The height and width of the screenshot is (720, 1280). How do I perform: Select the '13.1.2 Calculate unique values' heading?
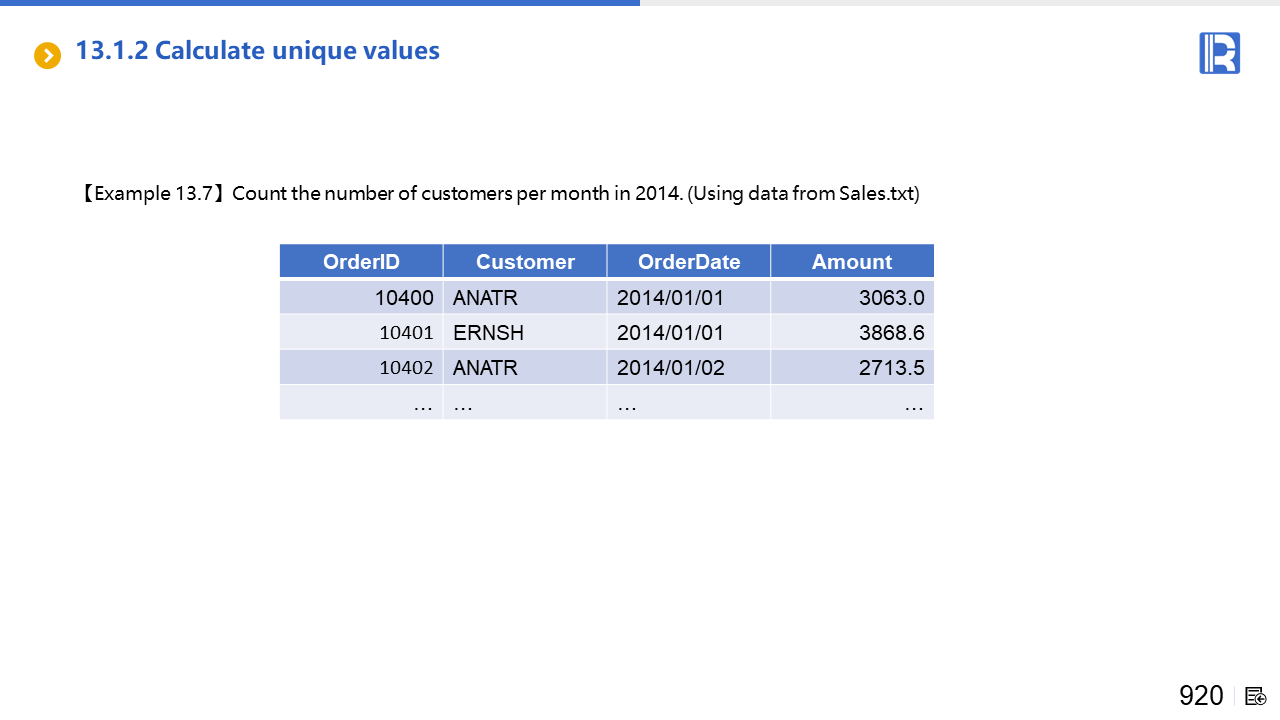coord(257,51)
